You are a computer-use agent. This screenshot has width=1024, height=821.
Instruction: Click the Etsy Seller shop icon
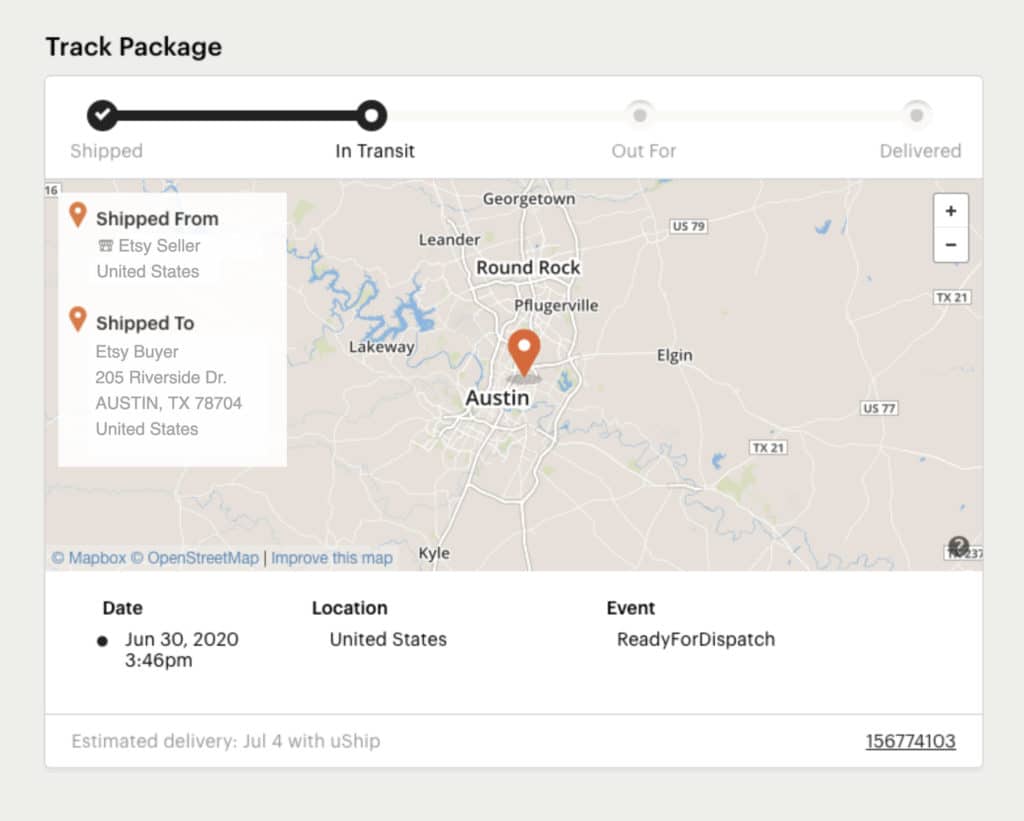(105, 246)
